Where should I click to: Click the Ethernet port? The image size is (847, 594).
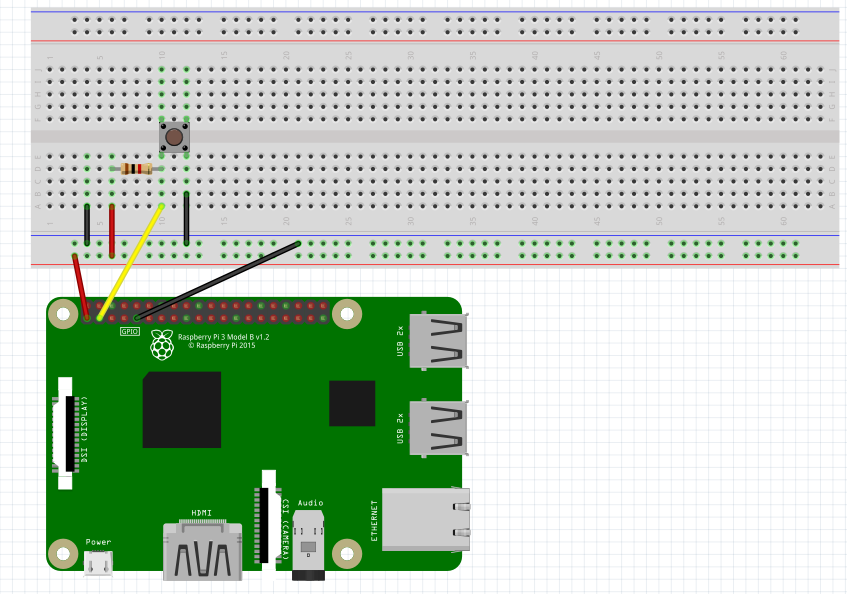pos(425,519)
